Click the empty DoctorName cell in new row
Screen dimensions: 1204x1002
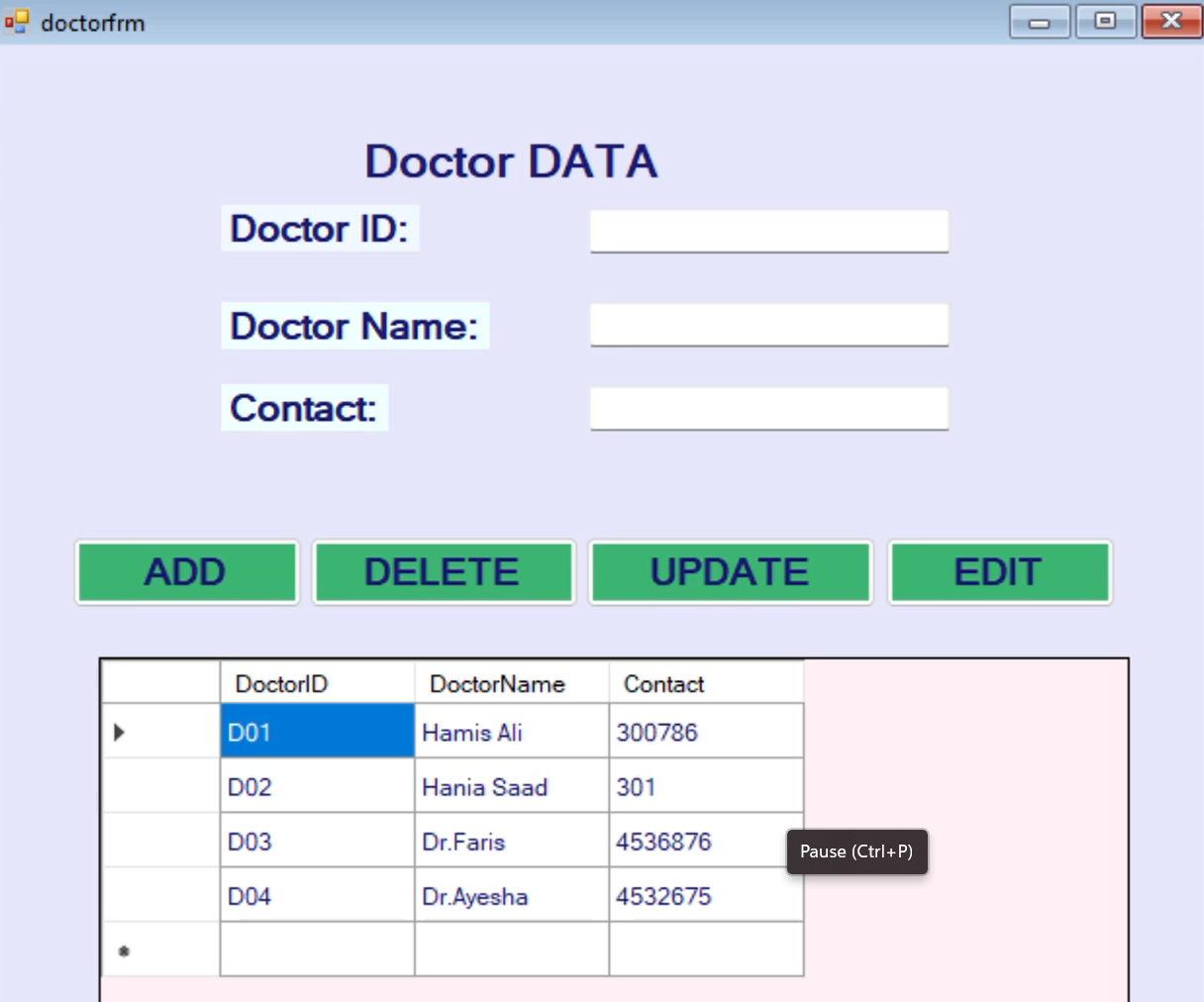[512, 950]
